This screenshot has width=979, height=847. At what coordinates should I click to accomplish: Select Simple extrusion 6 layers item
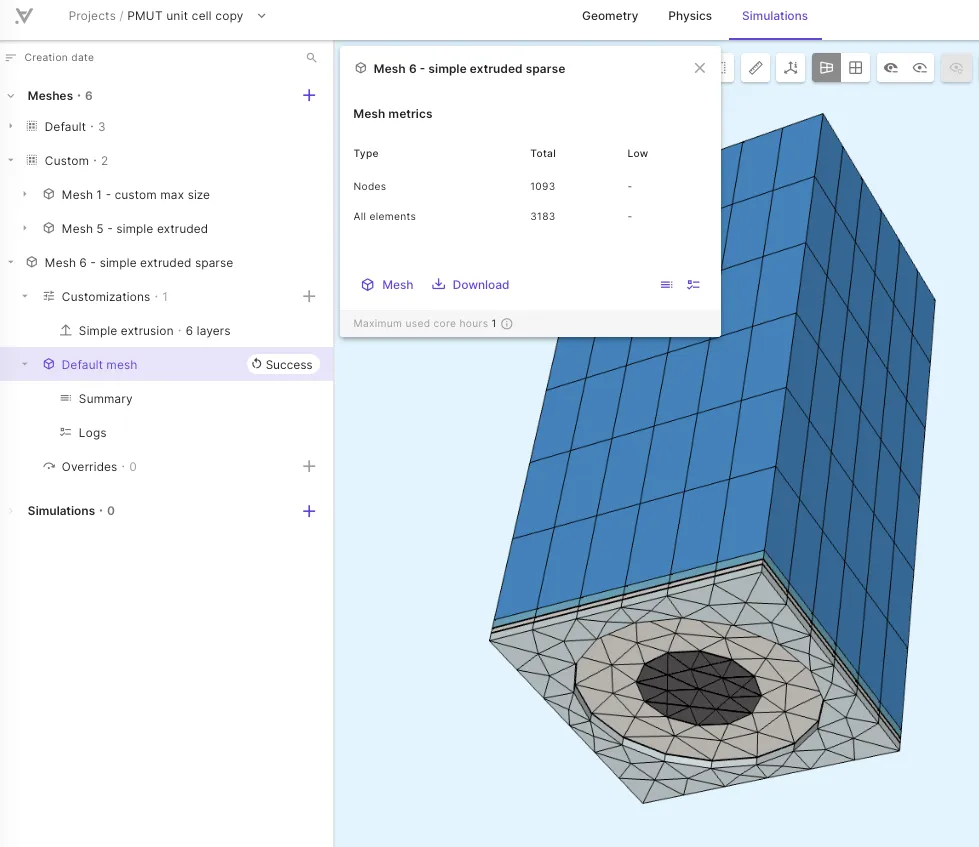pos(154,331)
